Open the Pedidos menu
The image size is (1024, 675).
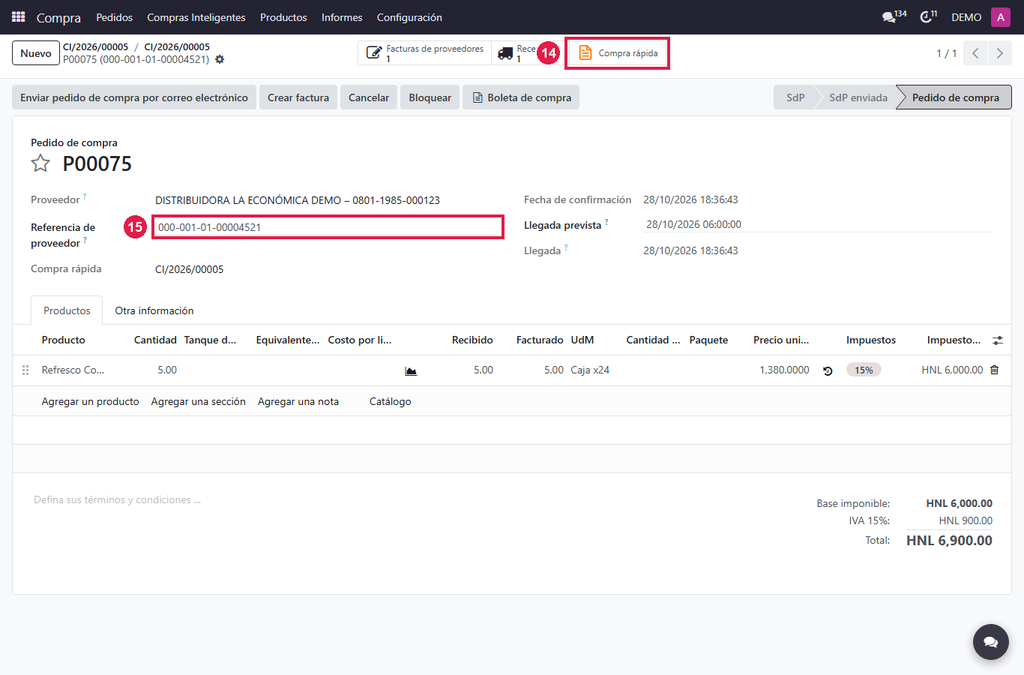click(x=114, y=18)
